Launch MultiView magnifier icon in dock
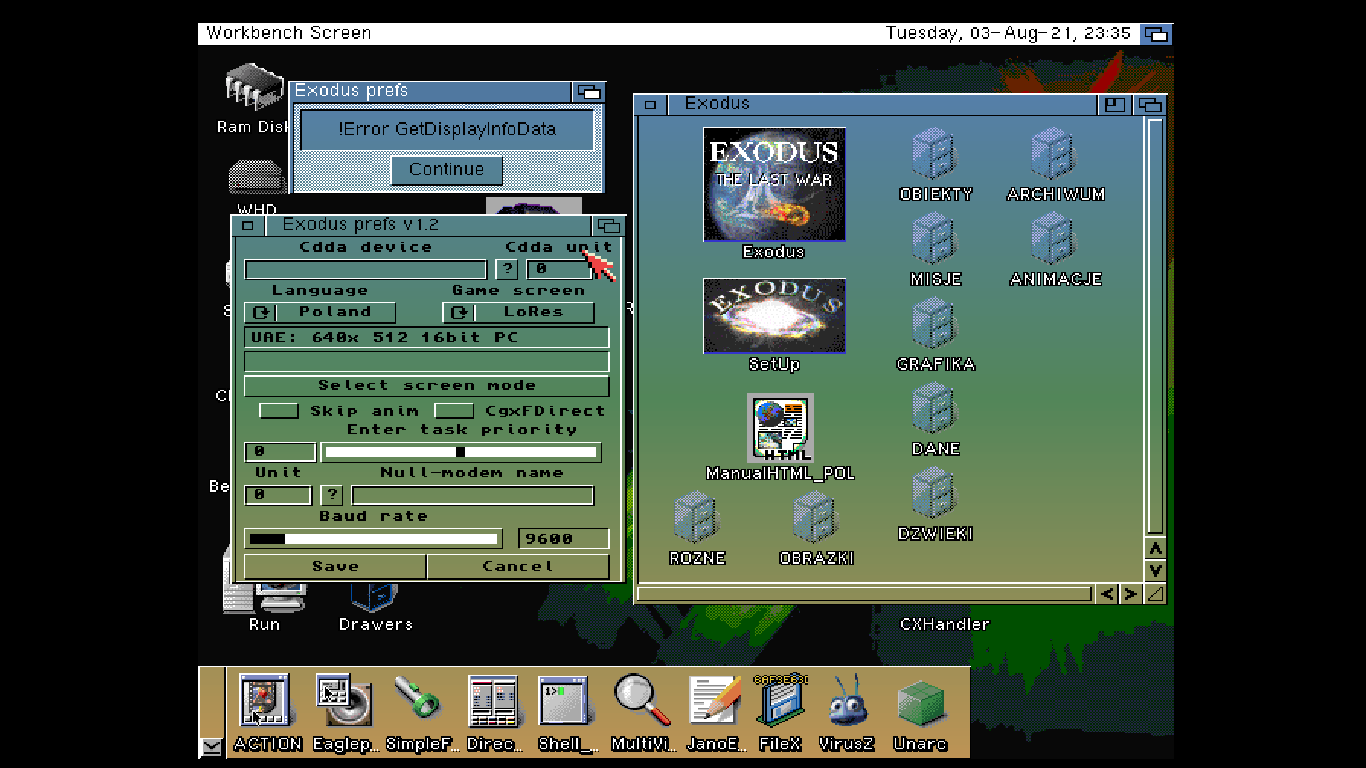The width and height of the screenshot is (1366, 768). tap(642, 699)
